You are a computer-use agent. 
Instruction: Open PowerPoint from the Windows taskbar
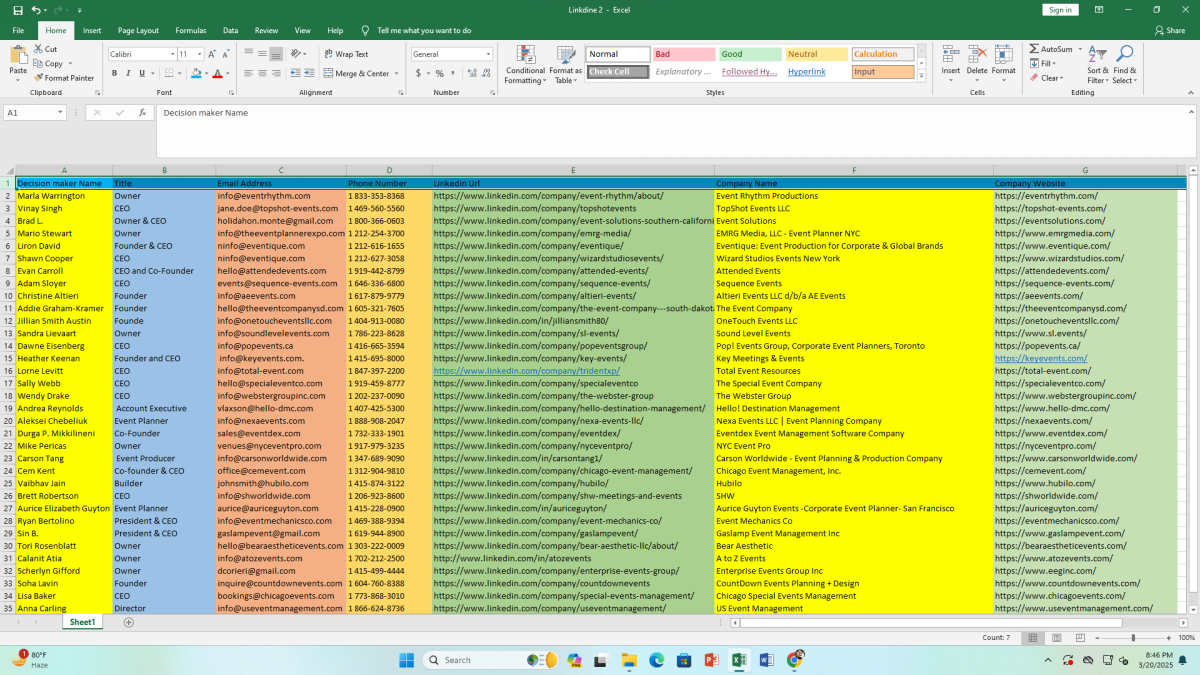[712, 660]
